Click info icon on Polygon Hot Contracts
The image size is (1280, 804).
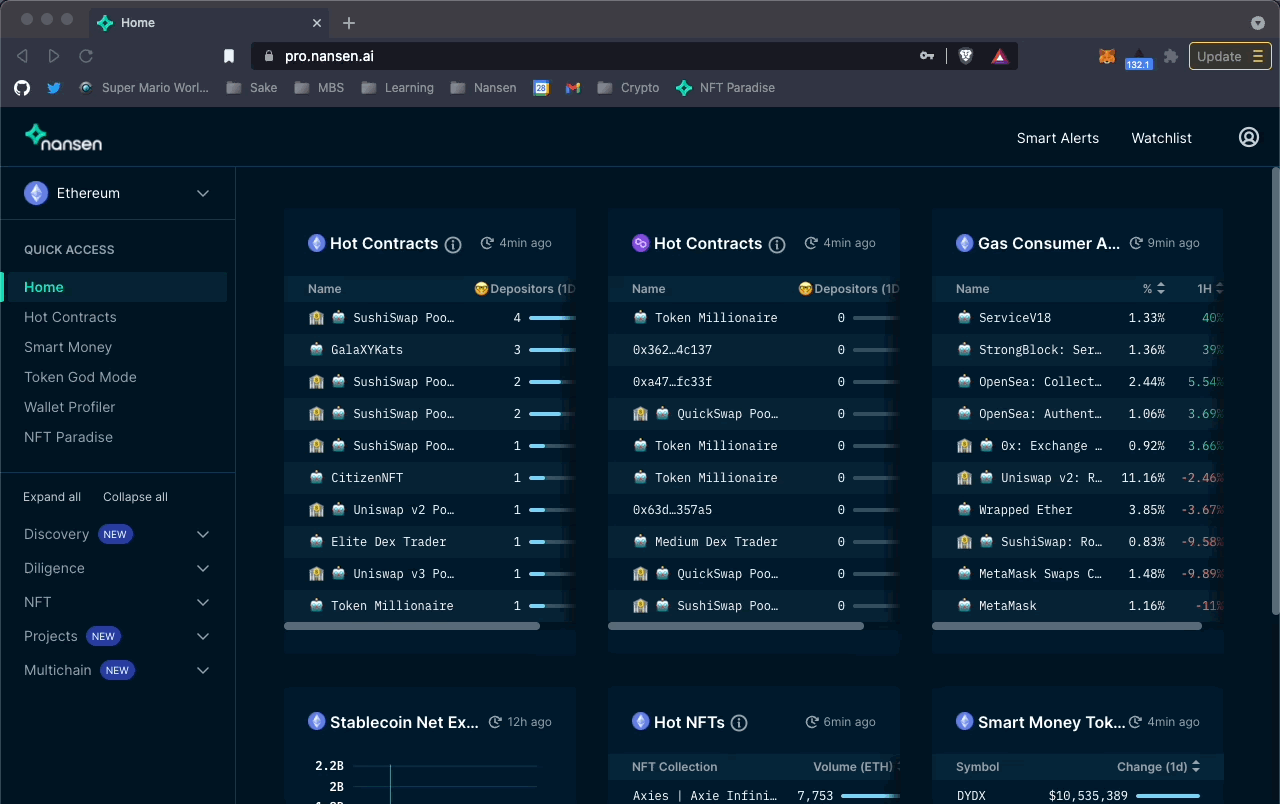777,244
